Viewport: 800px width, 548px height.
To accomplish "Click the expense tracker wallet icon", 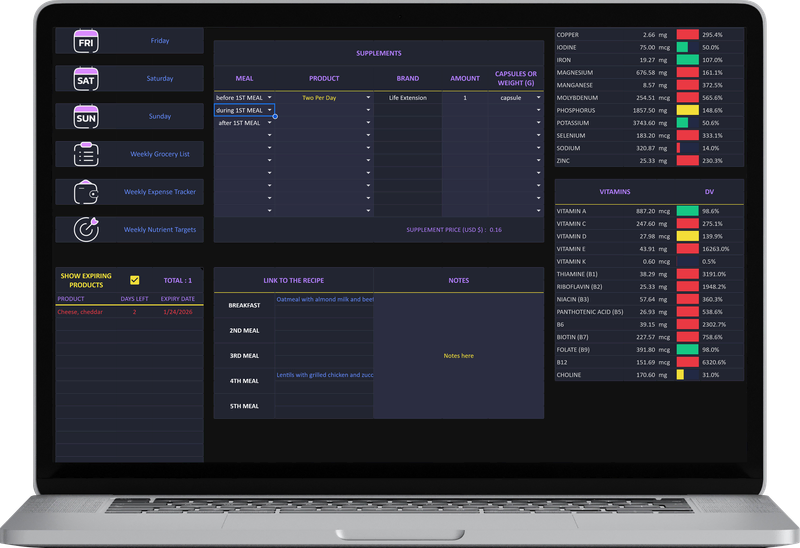I will pos(86,192).
